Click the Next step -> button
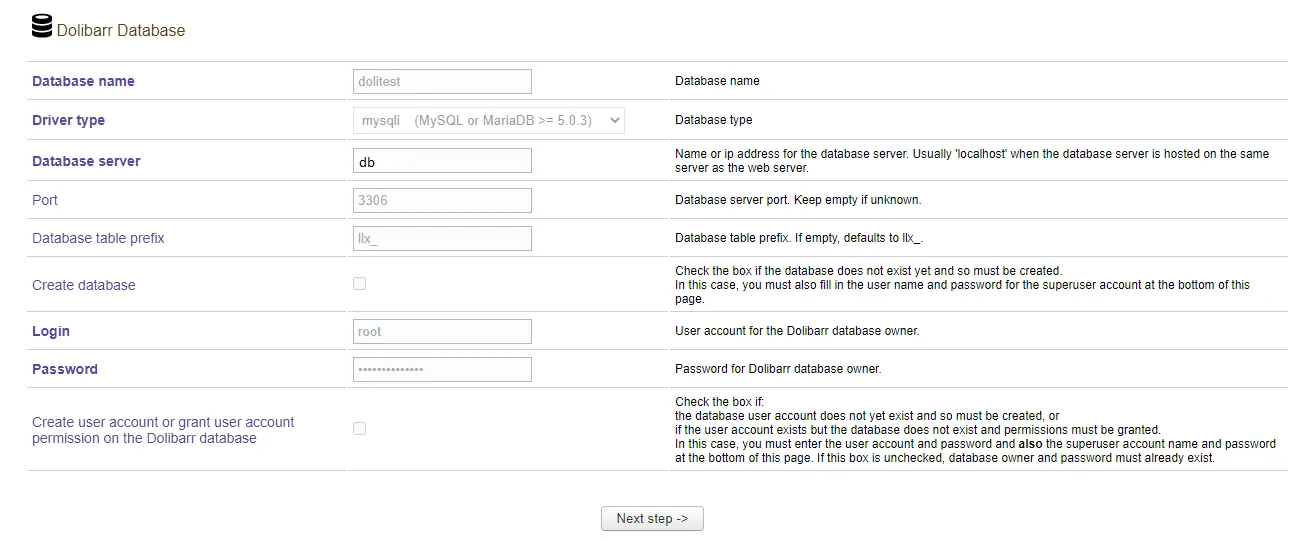The height and width of the screenshot is (542, 1311). click(652, 518)
